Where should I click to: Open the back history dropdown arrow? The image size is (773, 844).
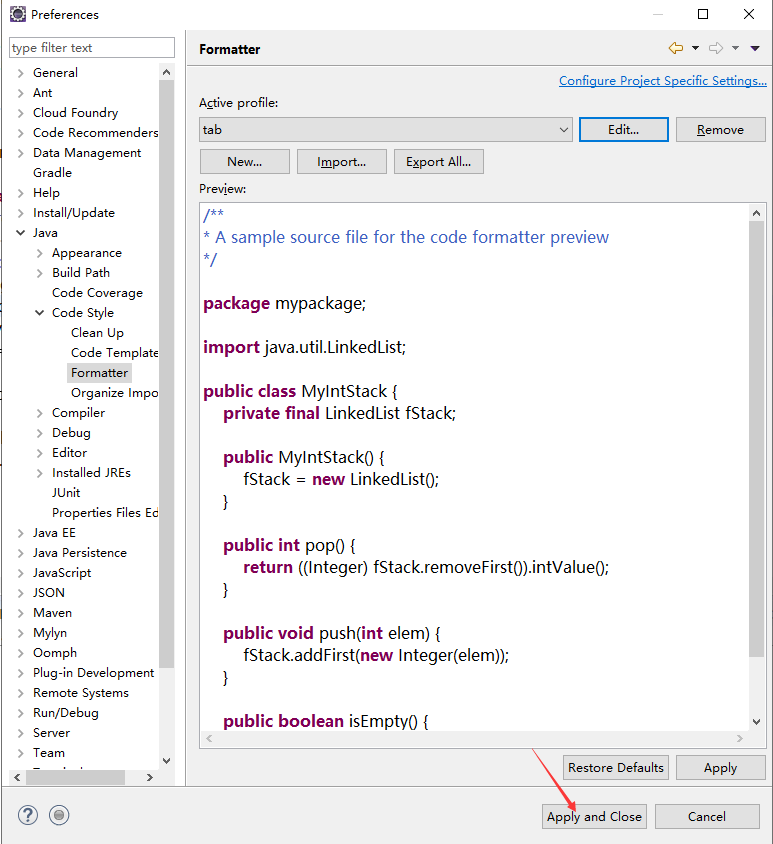point(695,48)
